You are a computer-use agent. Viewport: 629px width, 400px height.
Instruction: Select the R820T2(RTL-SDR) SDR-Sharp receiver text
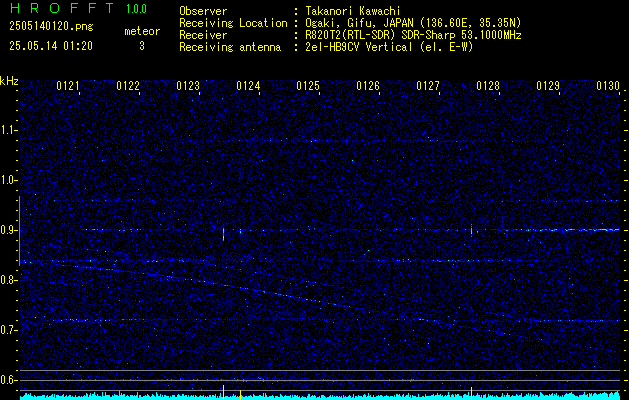[413, 35]
